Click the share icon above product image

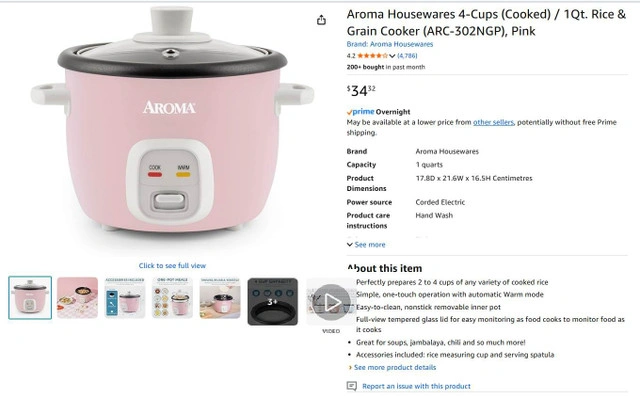click(x=321, y=20)
